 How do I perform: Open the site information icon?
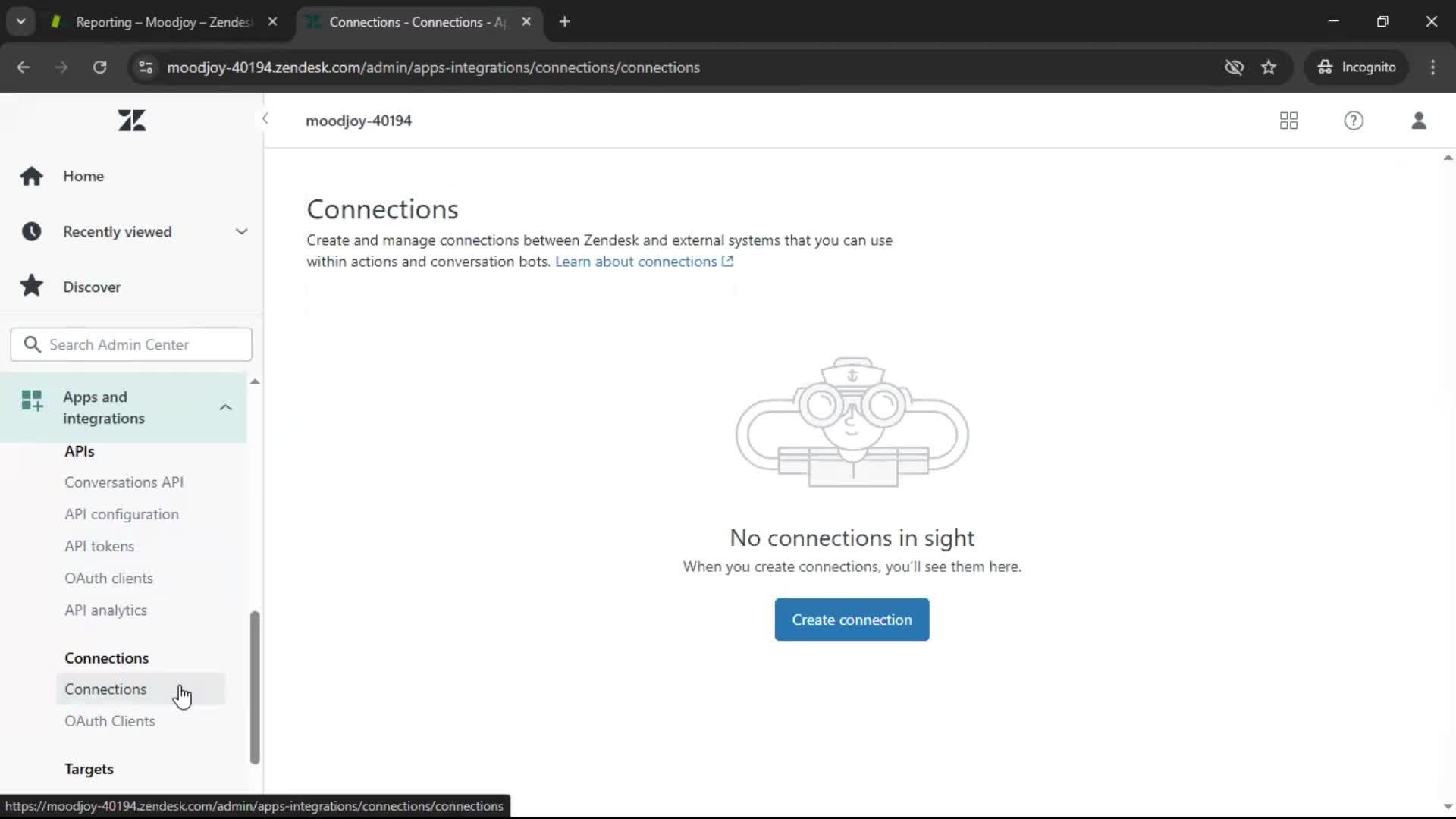pos(146,67)
